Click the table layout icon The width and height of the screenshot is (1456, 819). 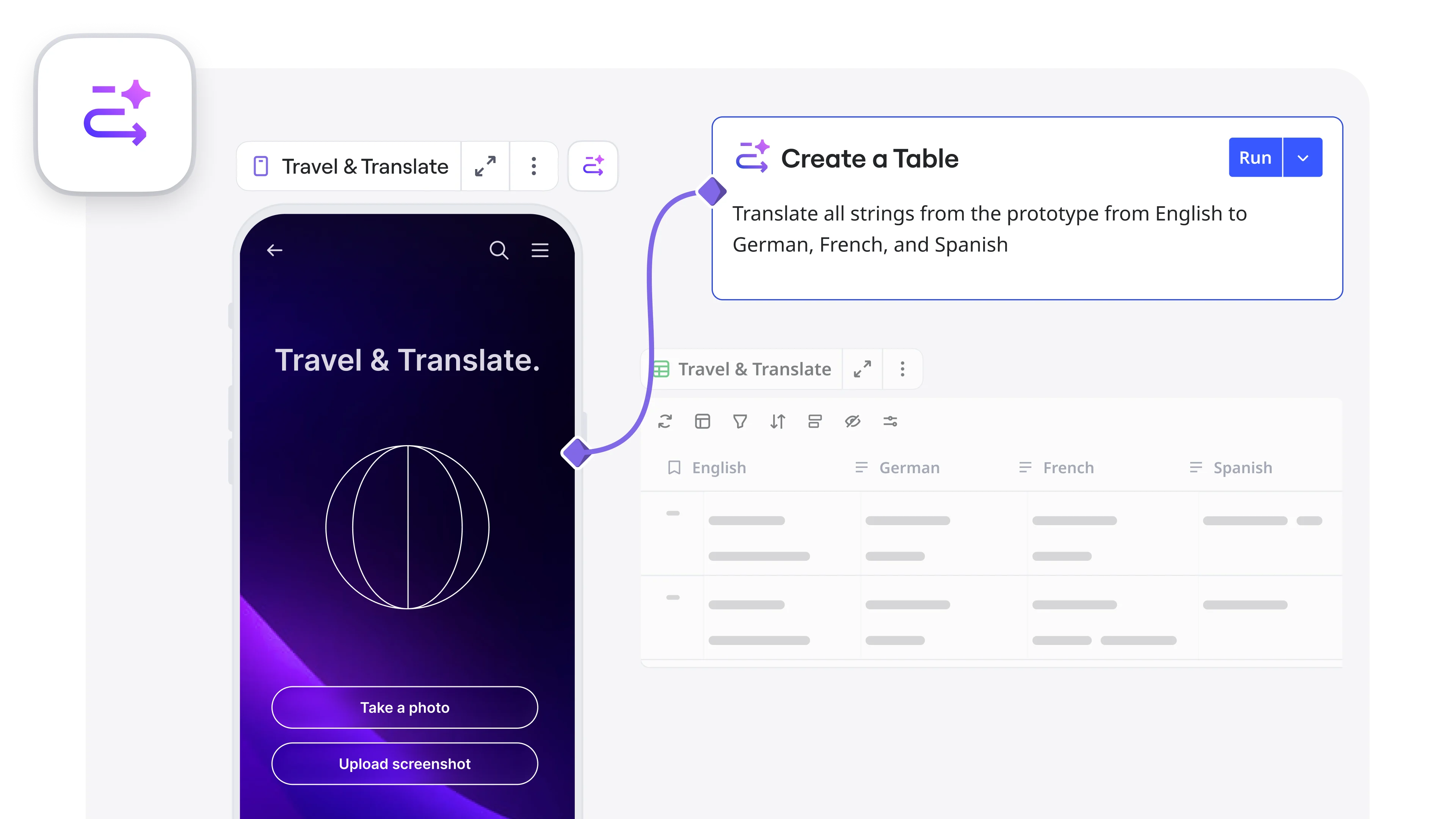pos(702,421)
